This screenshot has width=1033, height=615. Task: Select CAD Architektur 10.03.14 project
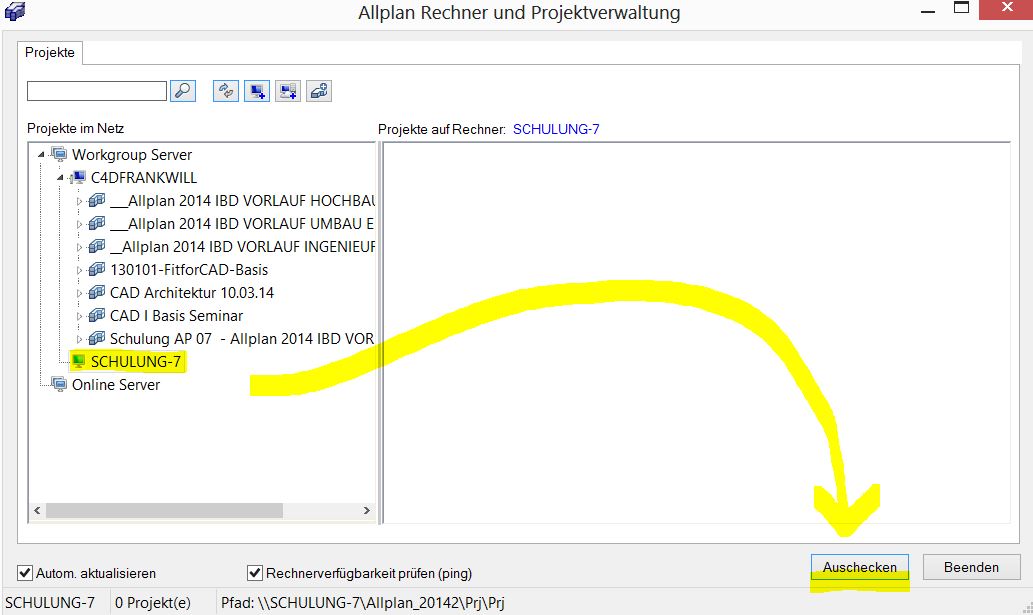click(191, 293)
